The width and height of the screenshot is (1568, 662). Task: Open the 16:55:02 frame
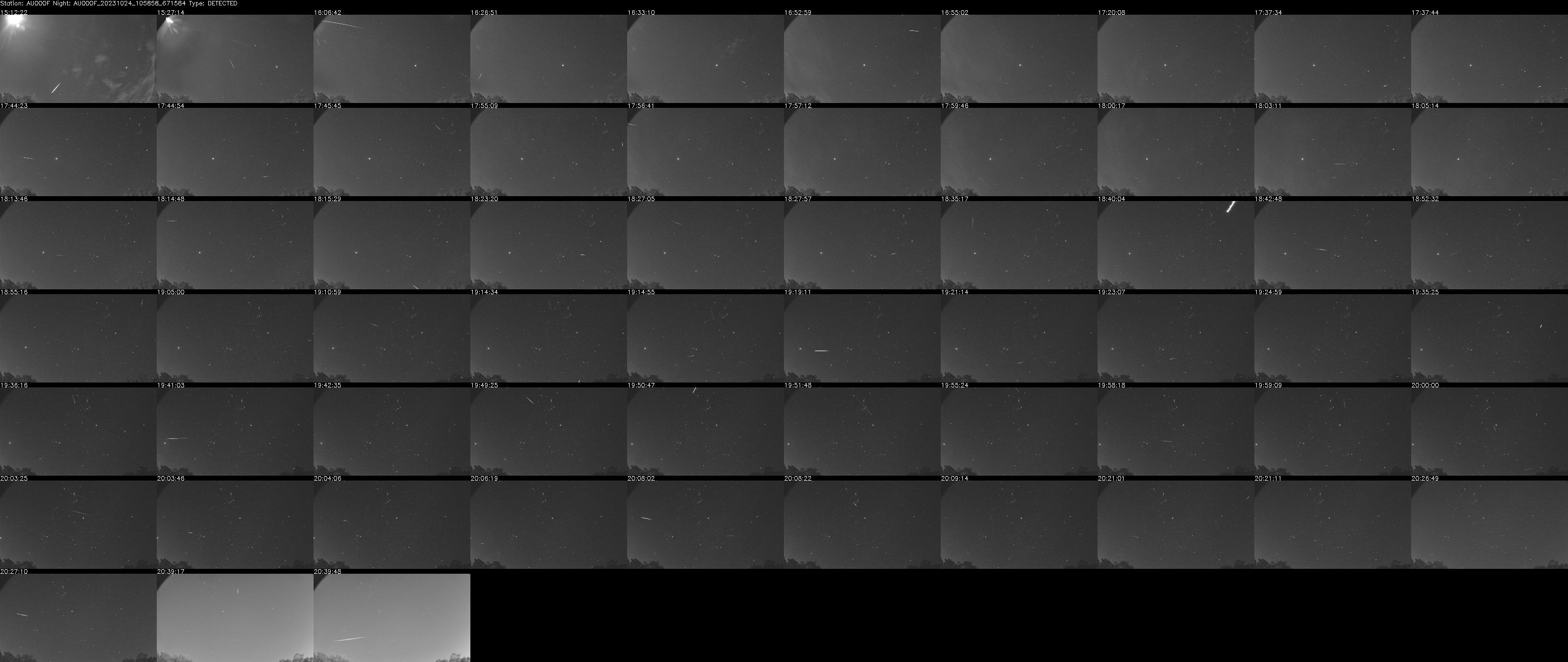(x=1019, y=58)
